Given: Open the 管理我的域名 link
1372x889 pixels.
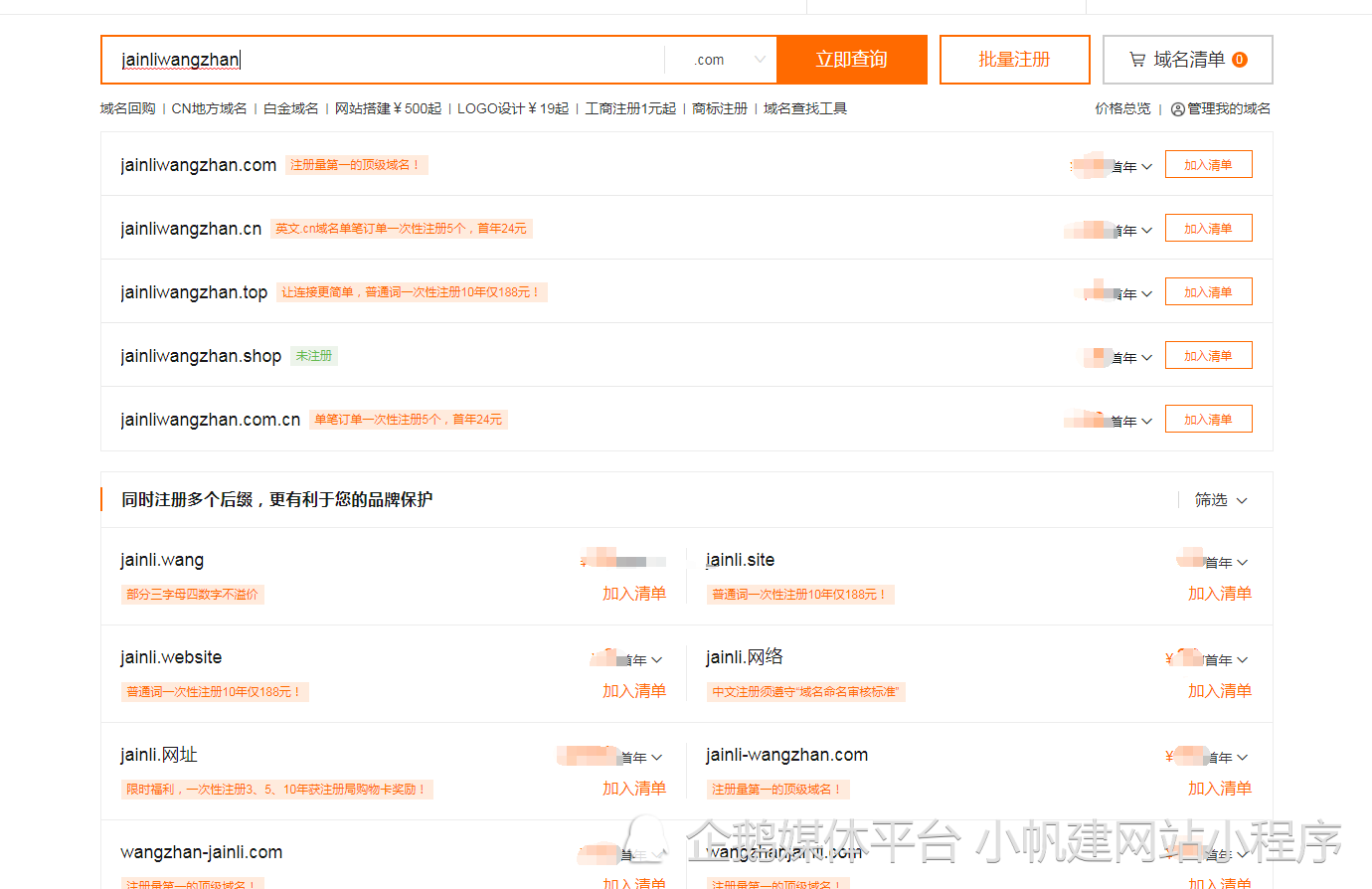Looking at the screenshot, I should coord(1229,108).
